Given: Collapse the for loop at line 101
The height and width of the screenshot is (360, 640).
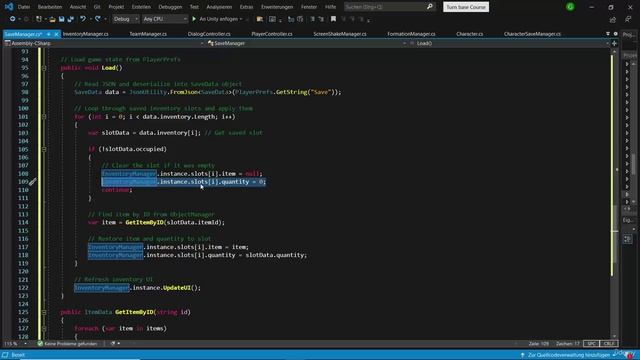Looking at the screenshot, I should [44, 117].
